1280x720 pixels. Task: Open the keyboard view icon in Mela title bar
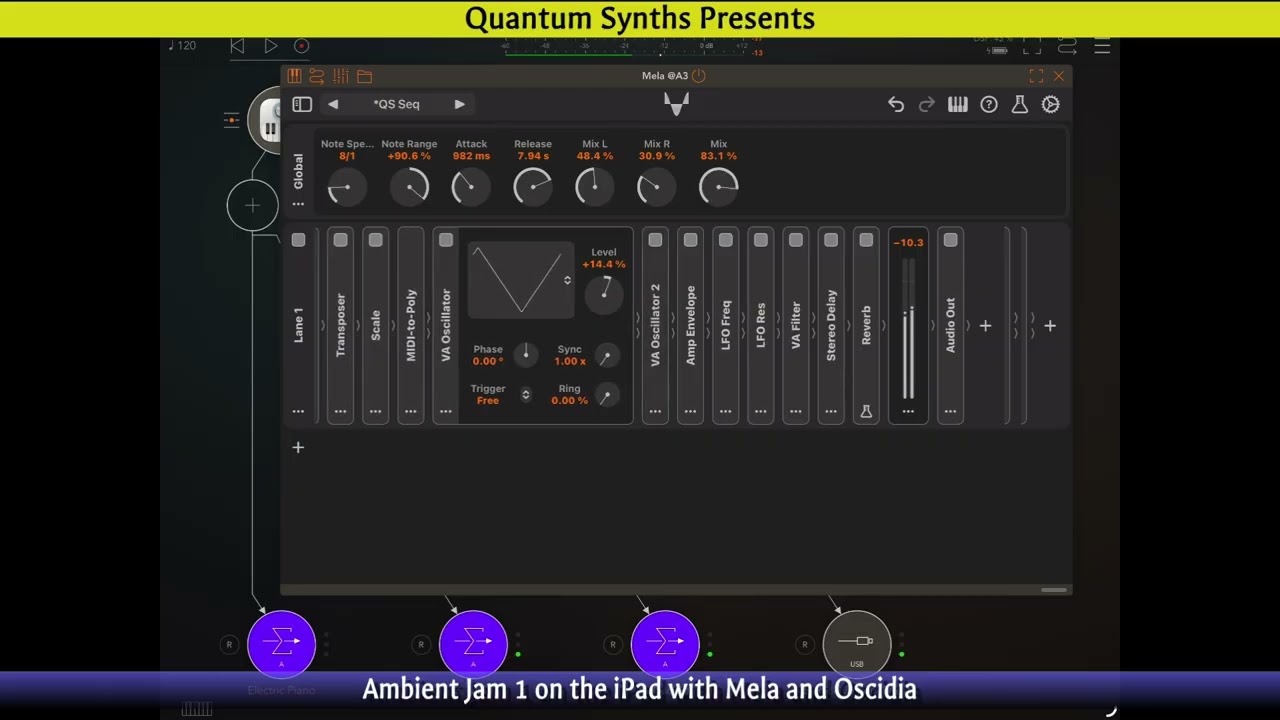294,76
